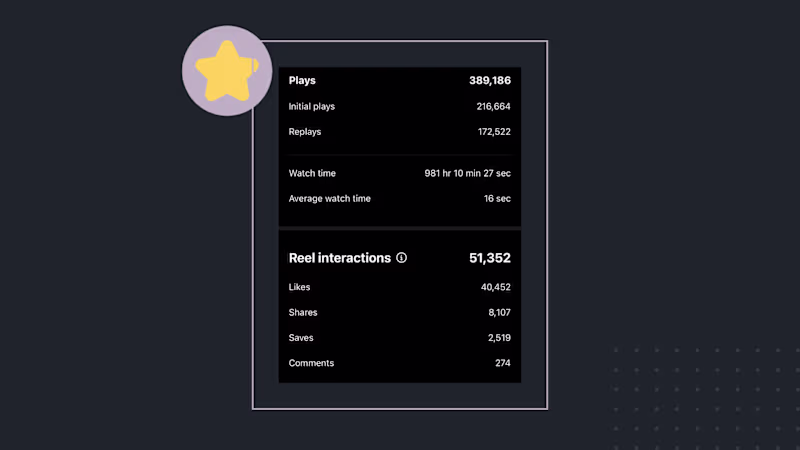Click the yellow star badge icon

(226, 71)
